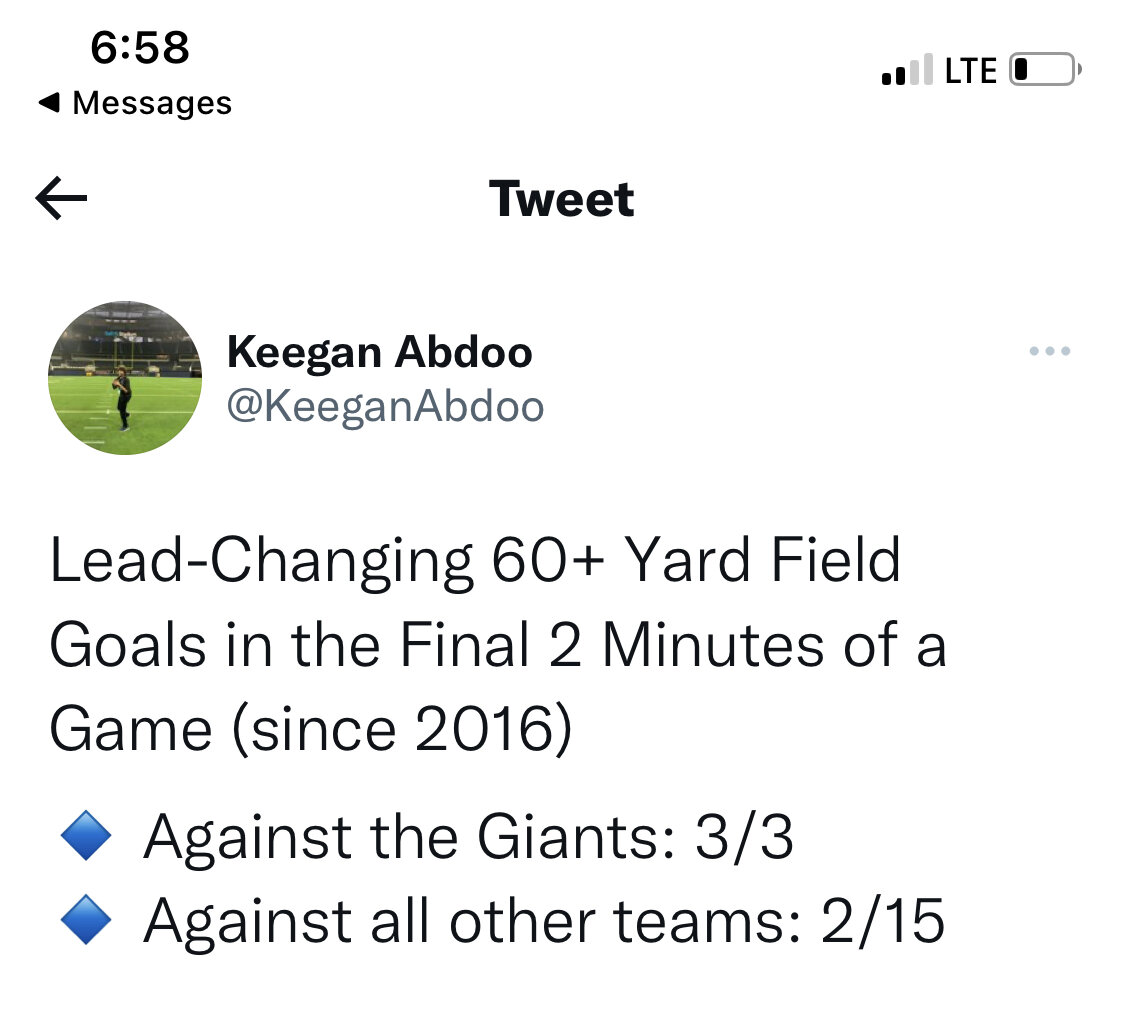Viewport: 1125px width, 1030px height.
Task: Click the Keegan Abdoo display name
Action: pos(379,352)
